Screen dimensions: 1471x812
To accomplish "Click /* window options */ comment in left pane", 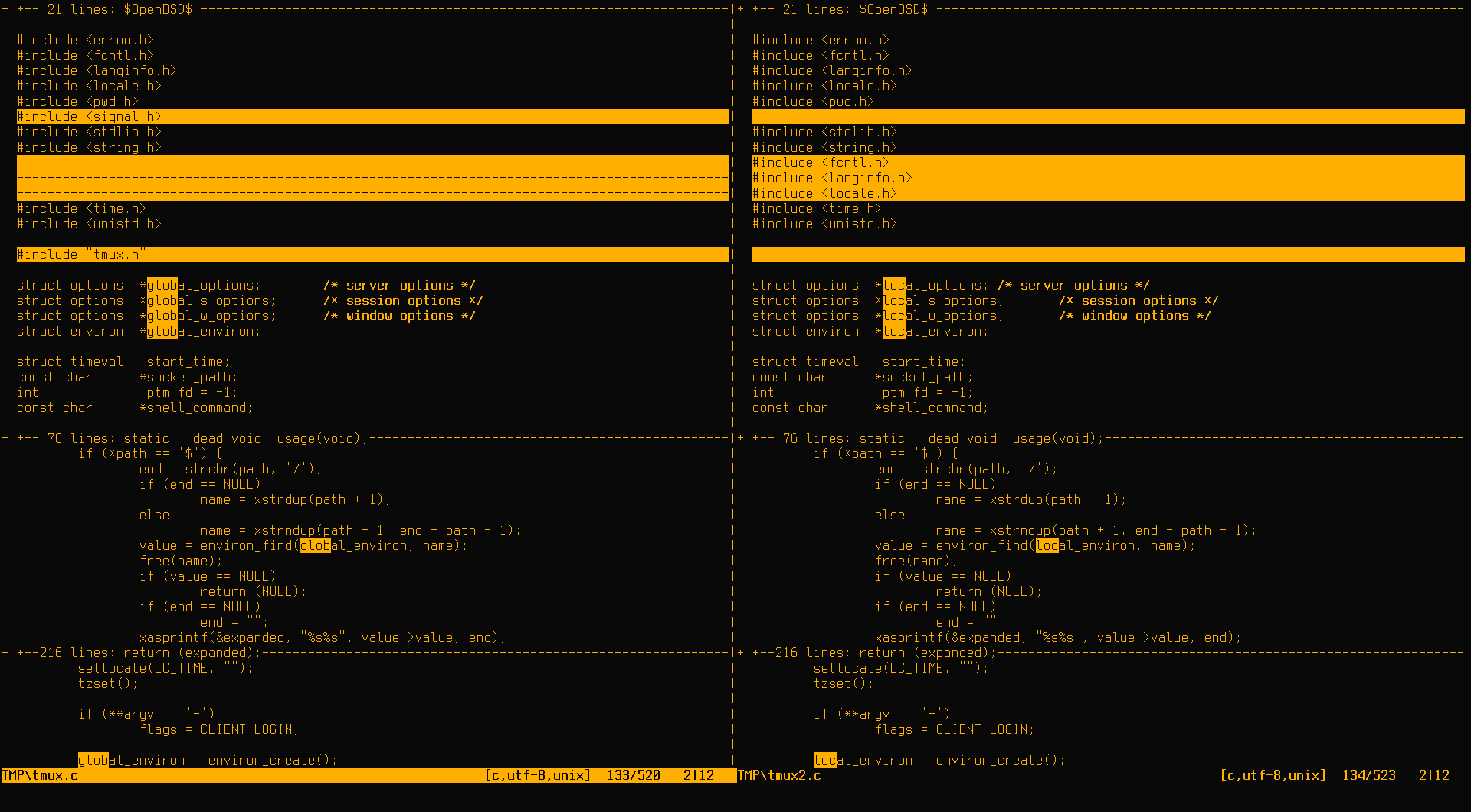I will coord(400,316).
